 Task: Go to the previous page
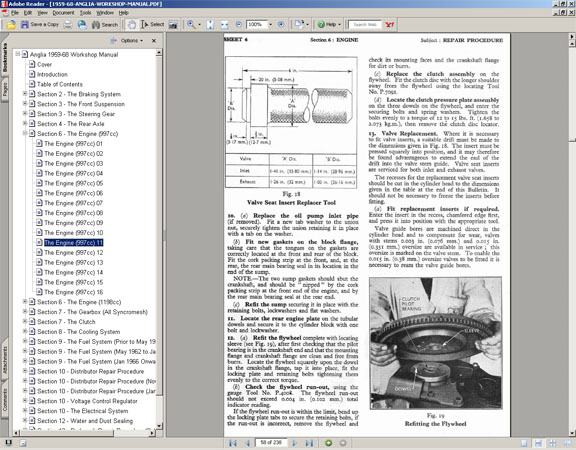click(x=248, y=443)
